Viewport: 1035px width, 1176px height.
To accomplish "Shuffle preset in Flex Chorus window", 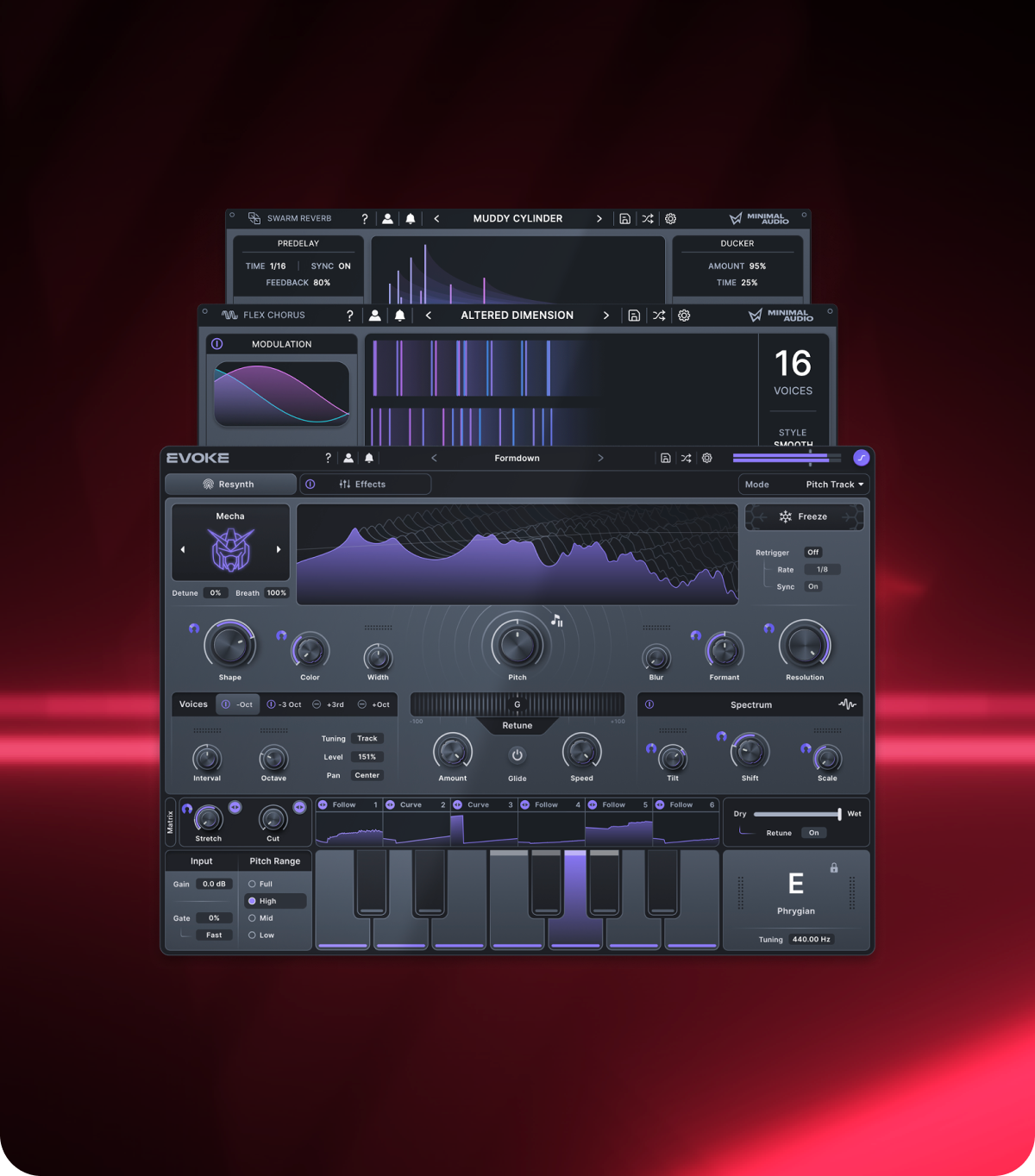I will 659,316.
